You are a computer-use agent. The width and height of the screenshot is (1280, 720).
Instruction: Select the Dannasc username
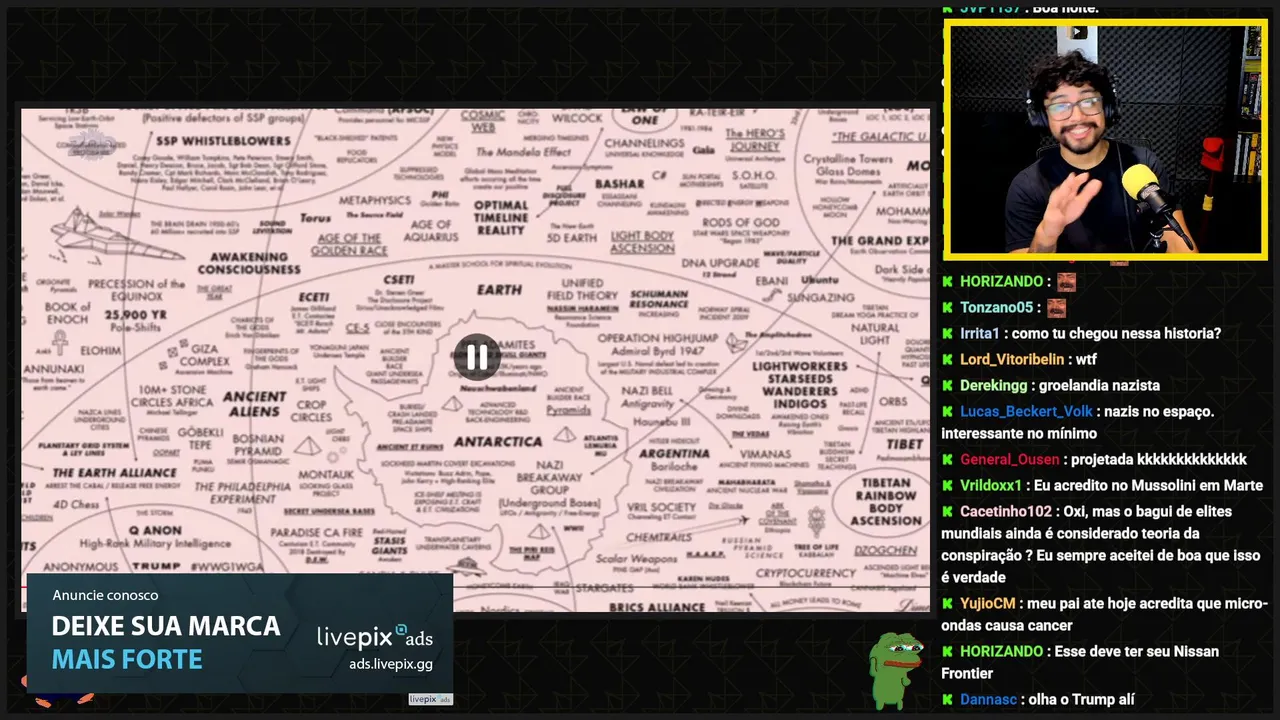[988, 699]
